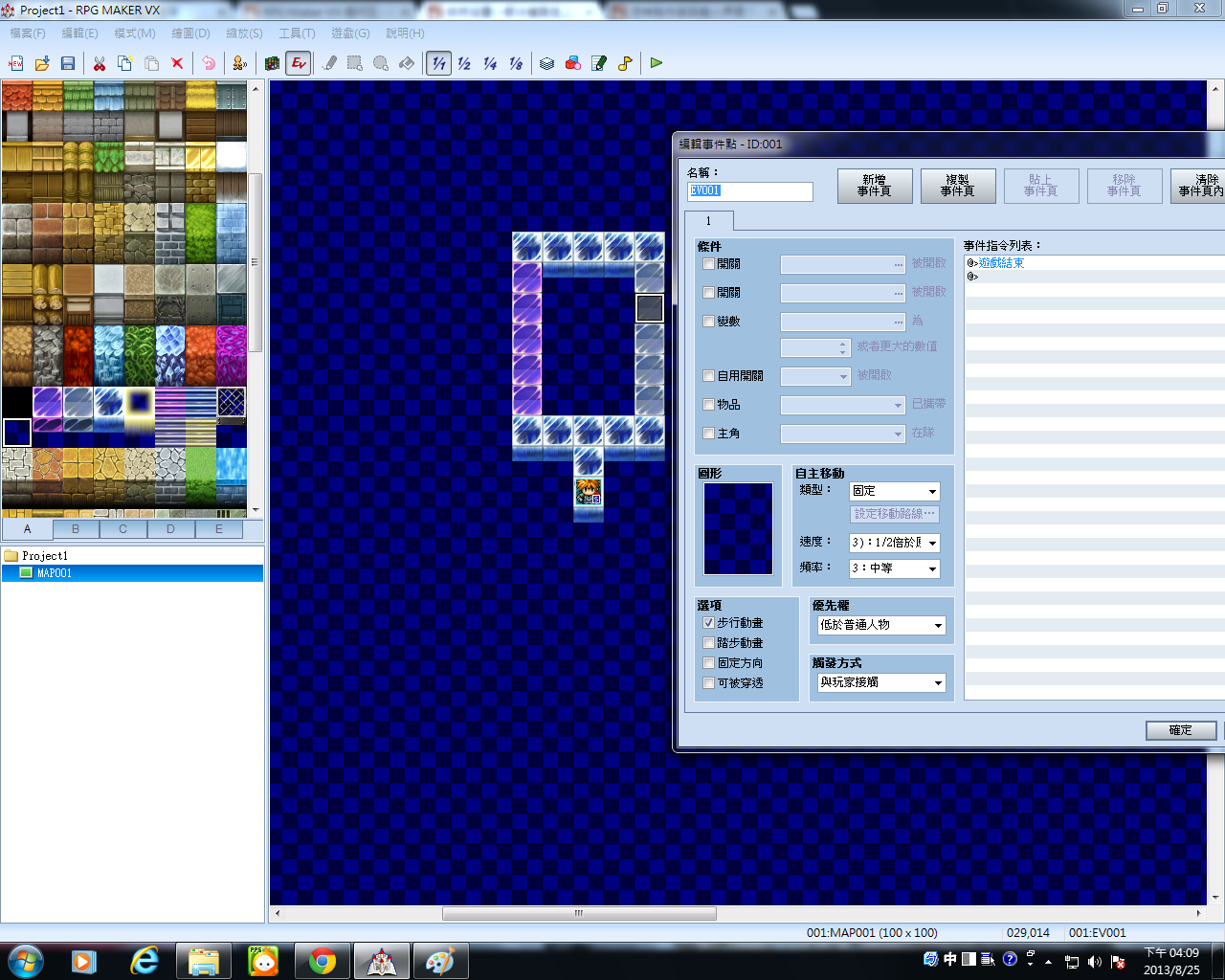Open the 觸發方式 trigger dropdown
Image resolution: width=1225 pixels, height=980 pixels.
click(881, 682)
